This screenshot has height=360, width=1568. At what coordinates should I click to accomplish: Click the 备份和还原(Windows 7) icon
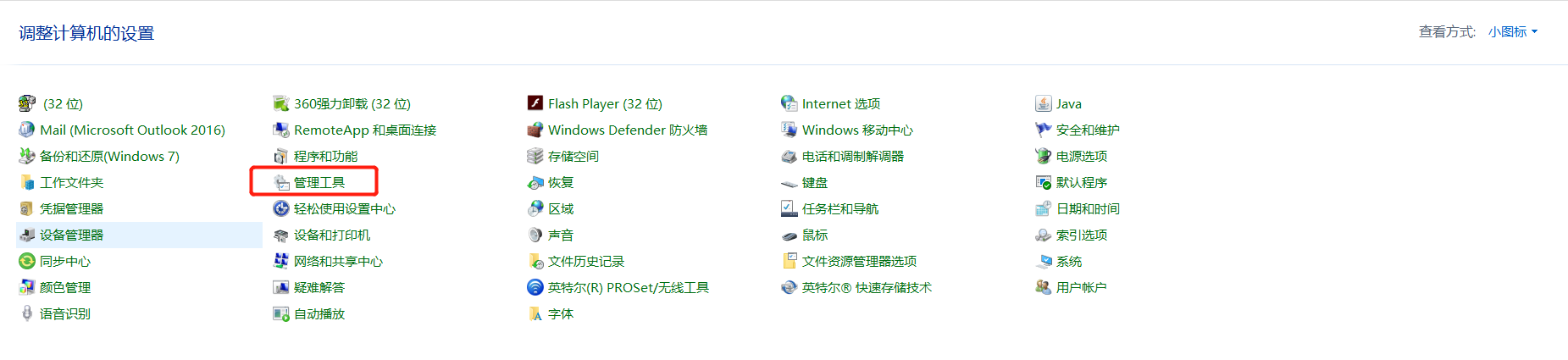pyautogui.click(x=27, y=156)
